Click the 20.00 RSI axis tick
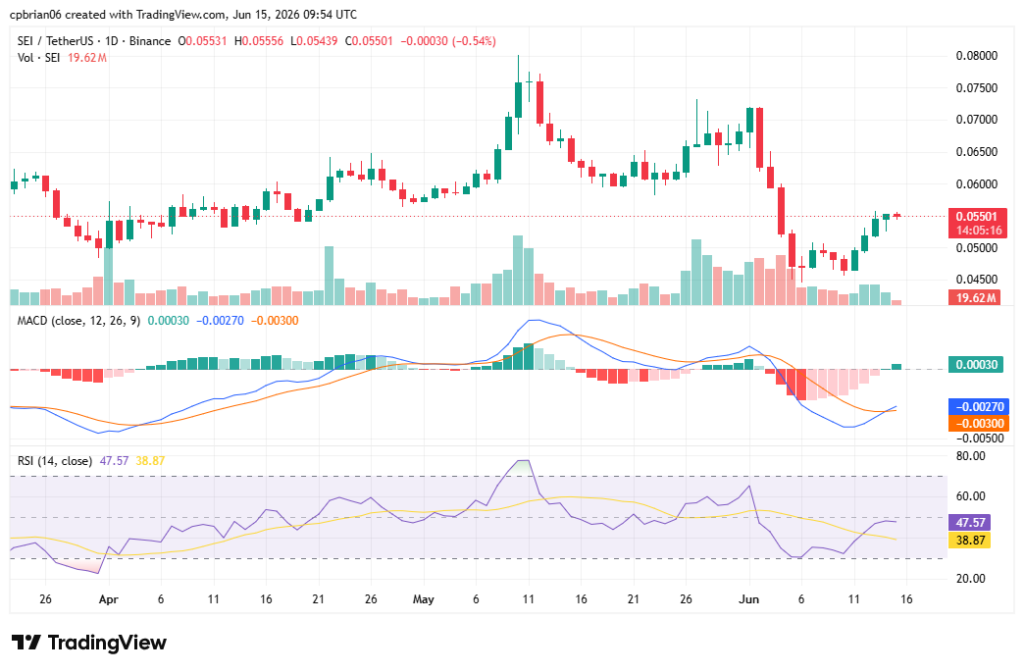Viewport: 1024px width, 672px height. (970, 579)
